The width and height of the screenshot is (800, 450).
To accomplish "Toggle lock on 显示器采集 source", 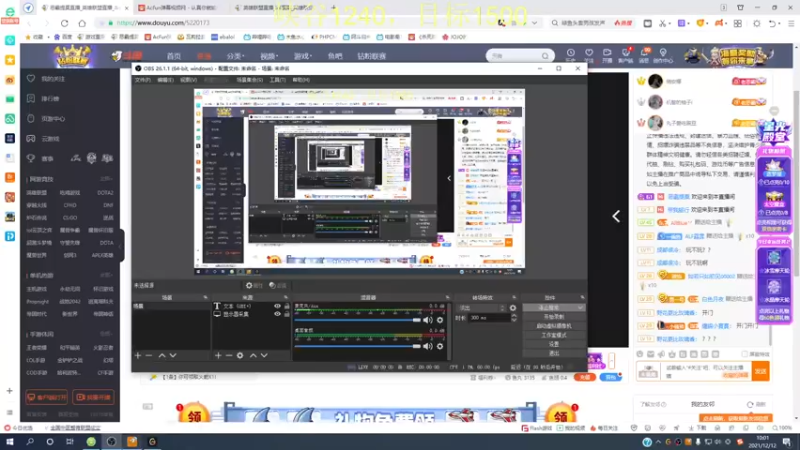I will (x=286, y=314).
